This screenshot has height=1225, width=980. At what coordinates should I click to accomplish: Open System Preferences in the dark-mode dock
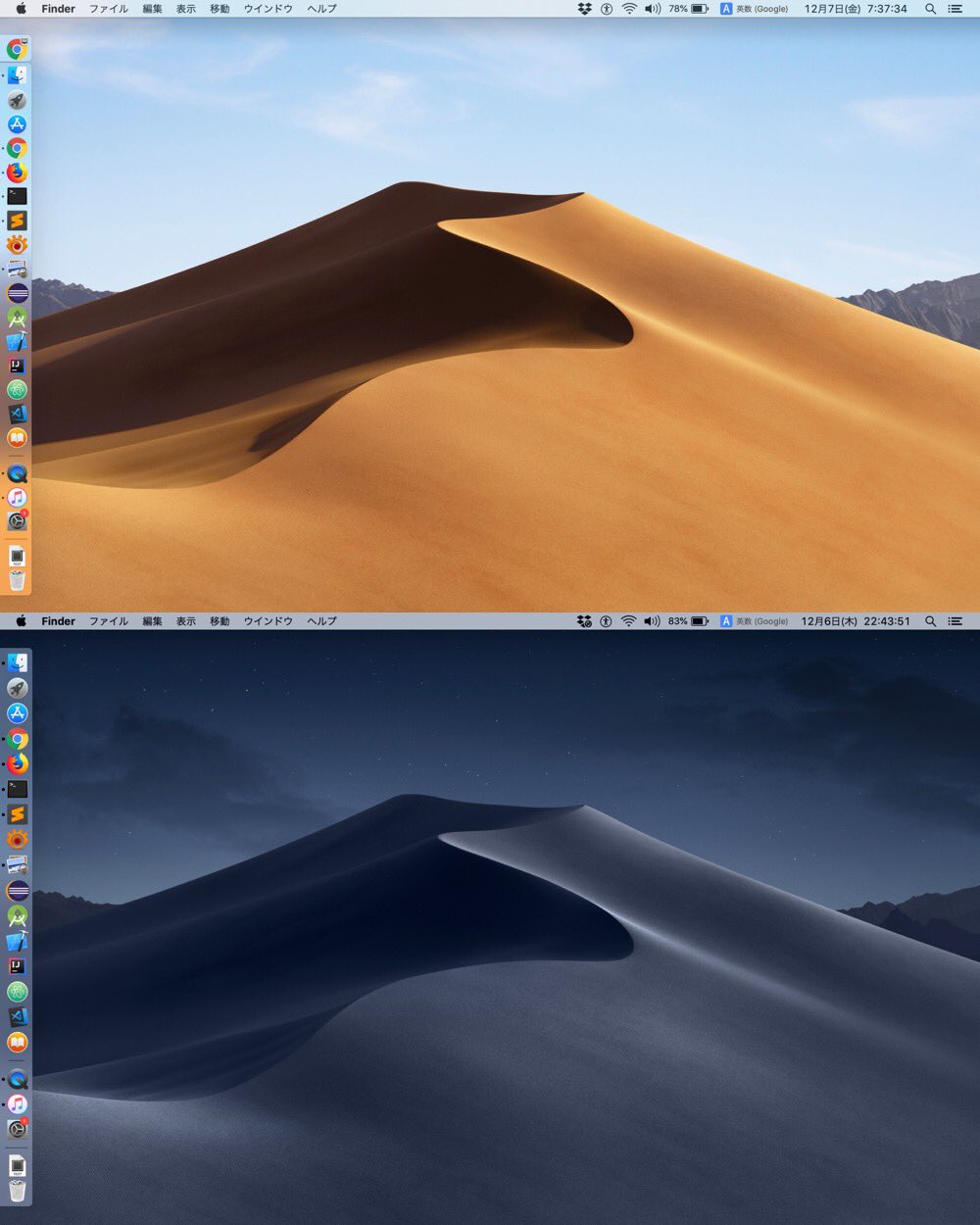(x=17, y=1130)
